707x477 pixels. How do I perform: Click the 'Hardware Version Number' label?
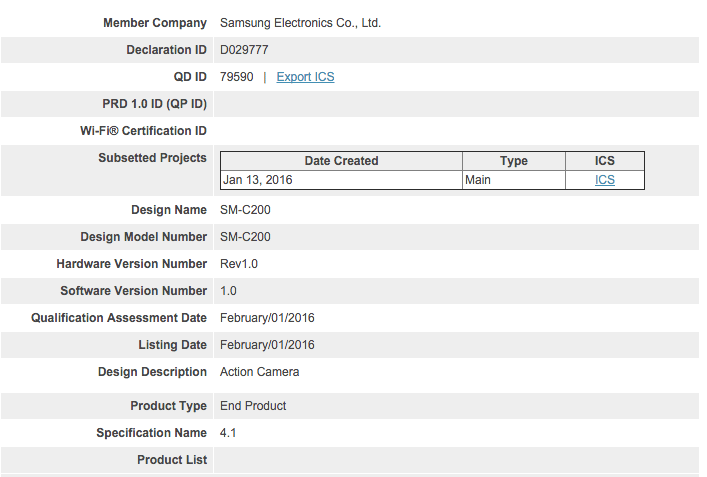tap(132, 264)
